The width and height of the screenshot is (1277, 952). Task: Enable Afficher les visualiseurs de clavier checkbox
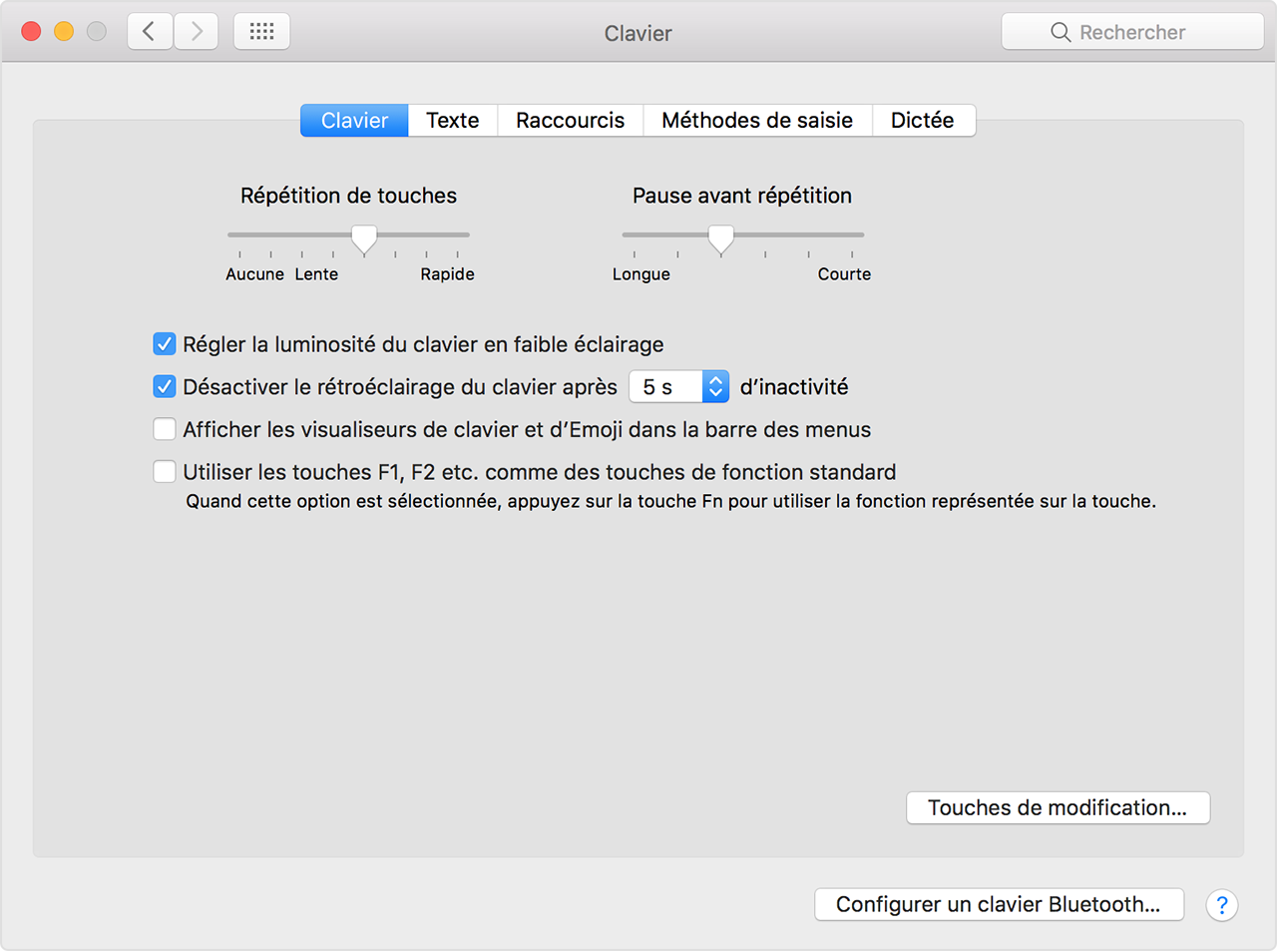165,429
